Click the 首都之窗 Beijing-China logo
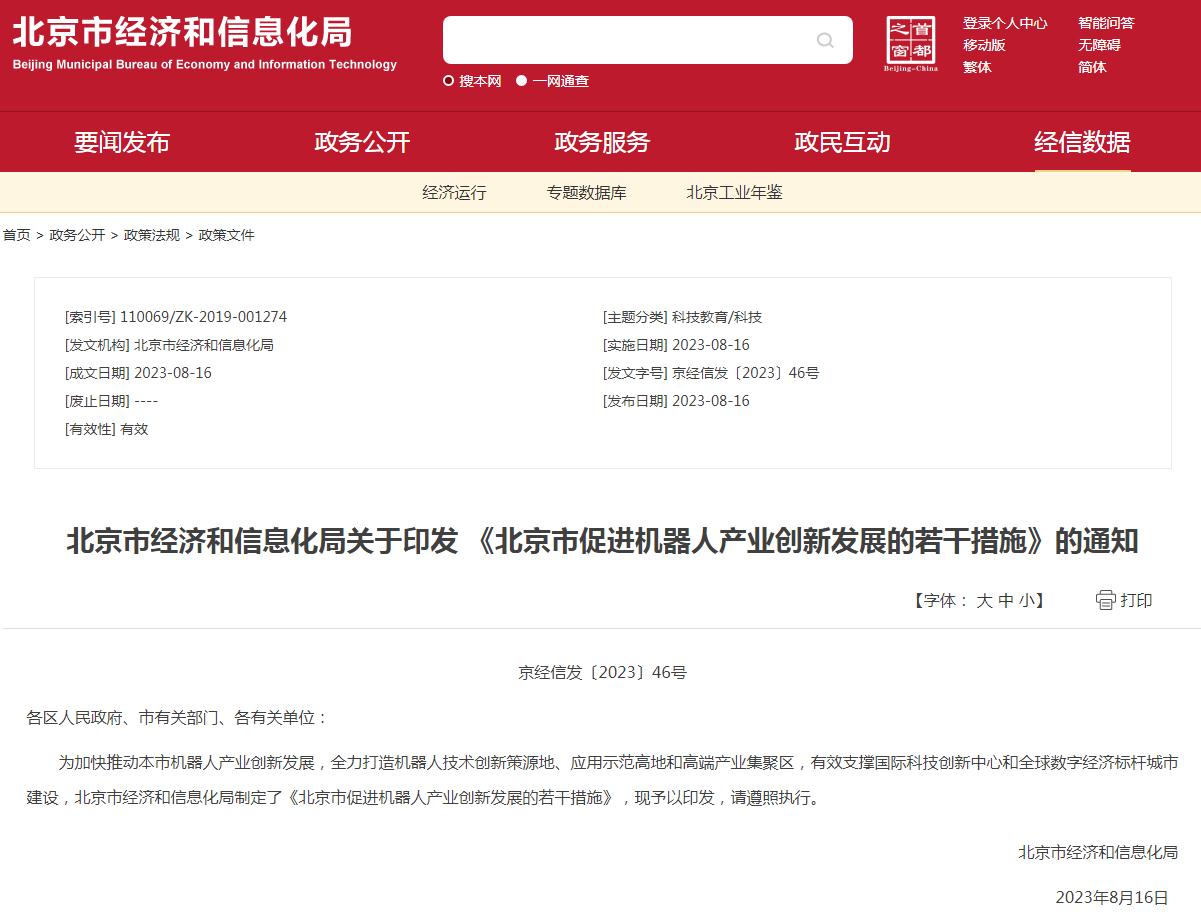Viewport: 1201px width, 915px height. click(x=911, y=44)
